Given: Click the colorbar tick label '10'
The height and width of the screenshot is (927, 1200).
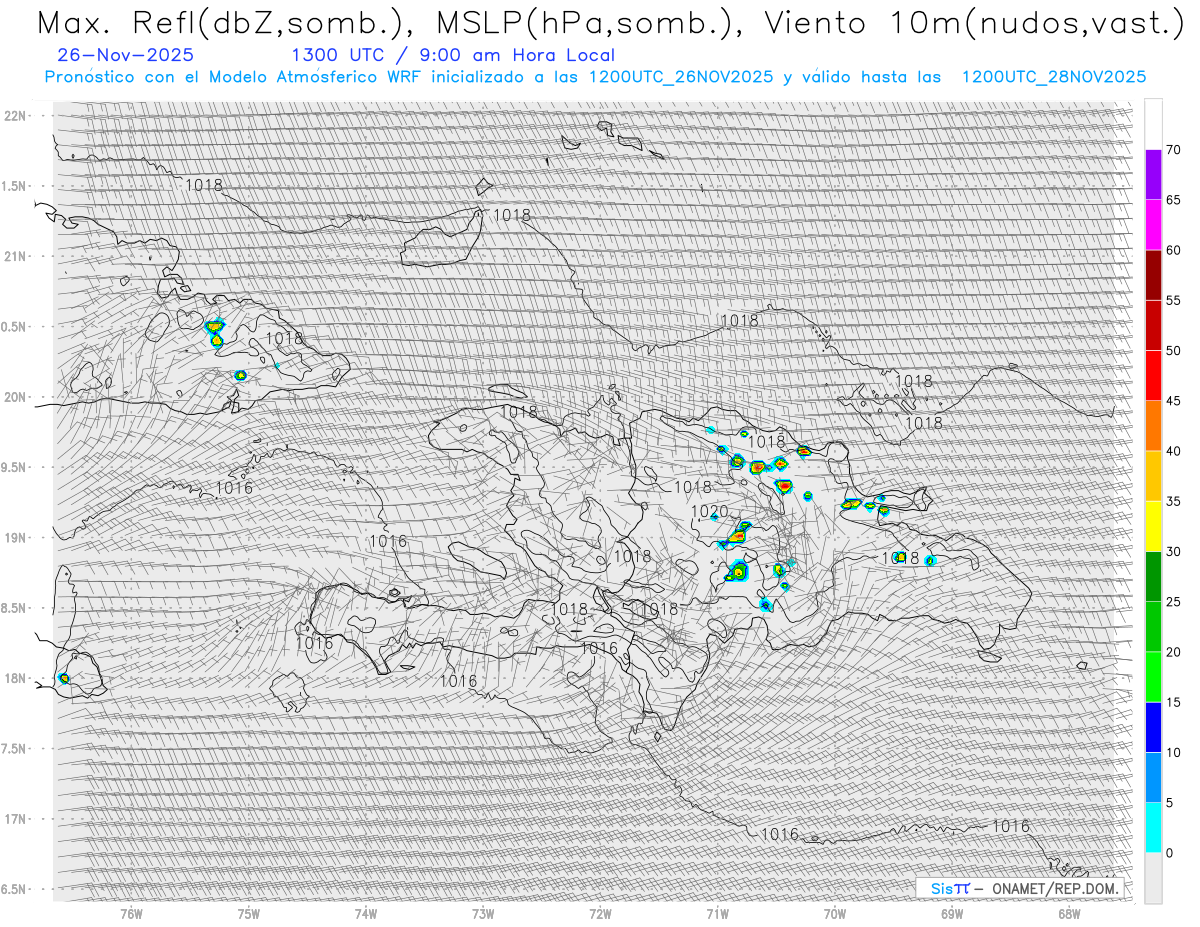Looking at the screenshot, I should [1174, 753].
